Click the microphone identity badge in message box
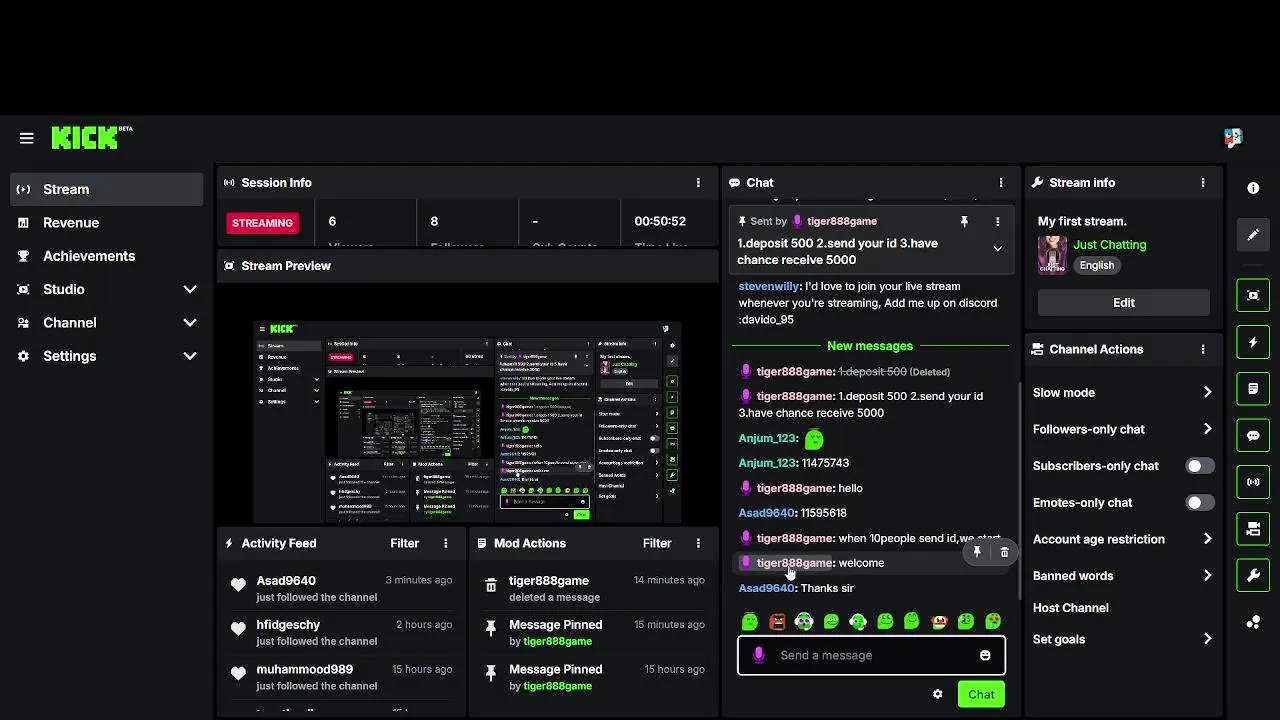The image size is (1280, 720). point(759,655)
